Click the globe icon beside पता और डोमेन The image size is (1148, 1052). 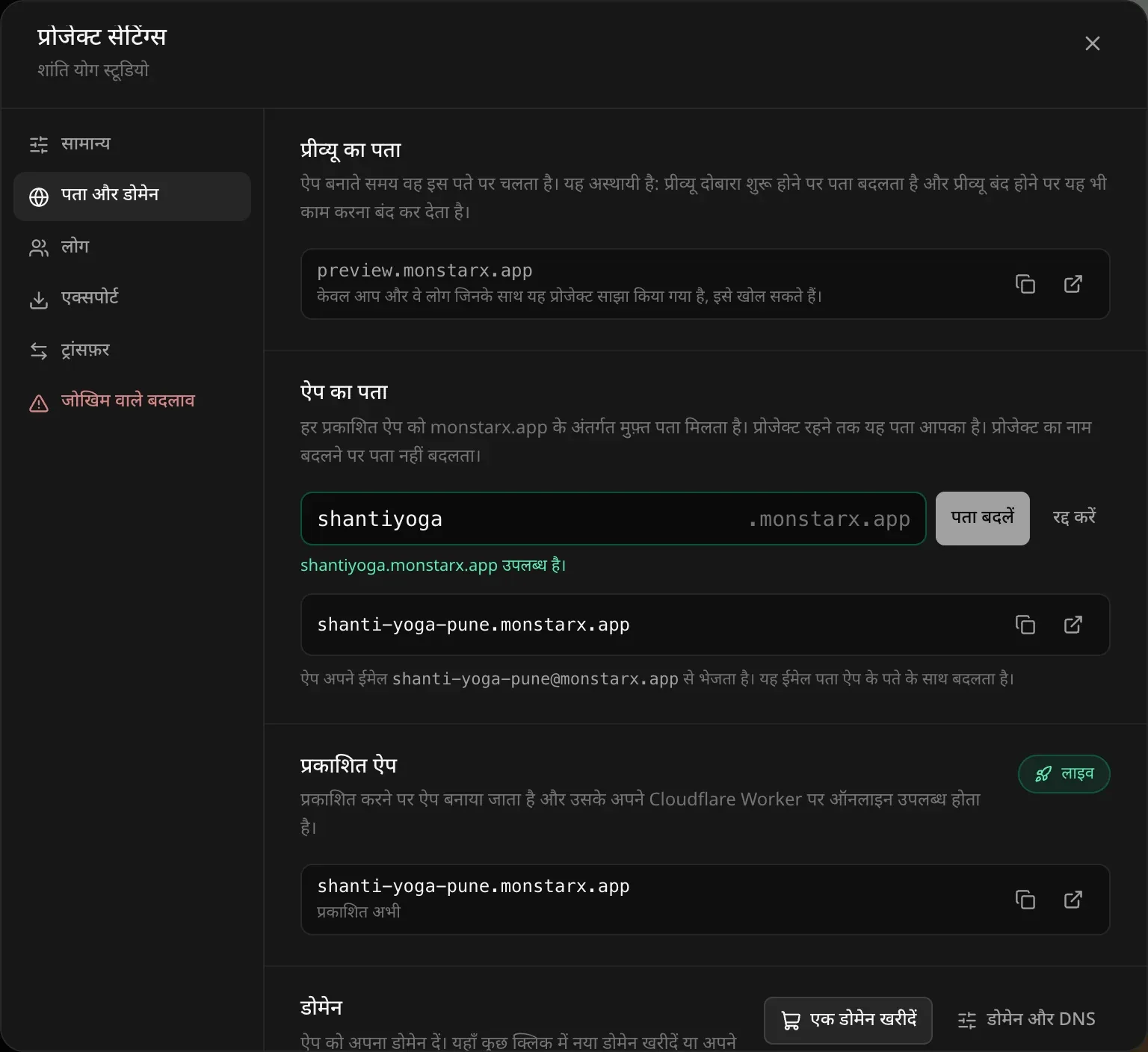coord(39,197)
